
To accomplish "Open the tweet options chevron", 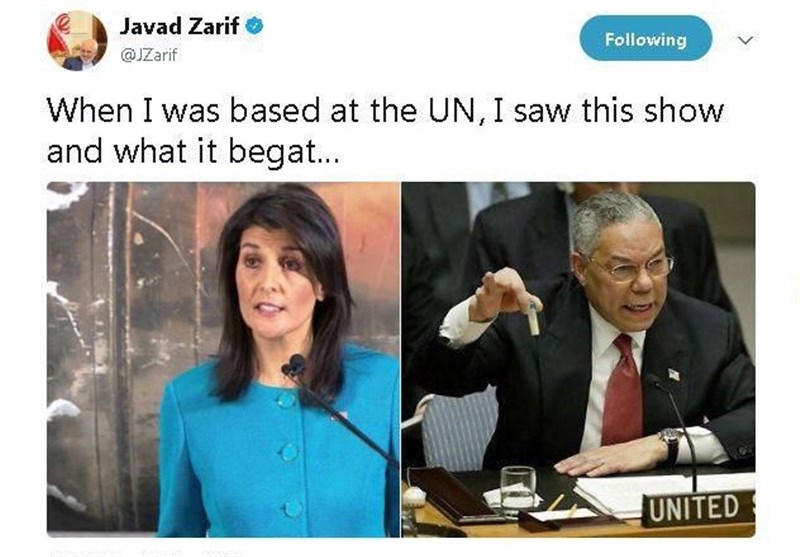I will pyautogui.click(x=745, y=40).
